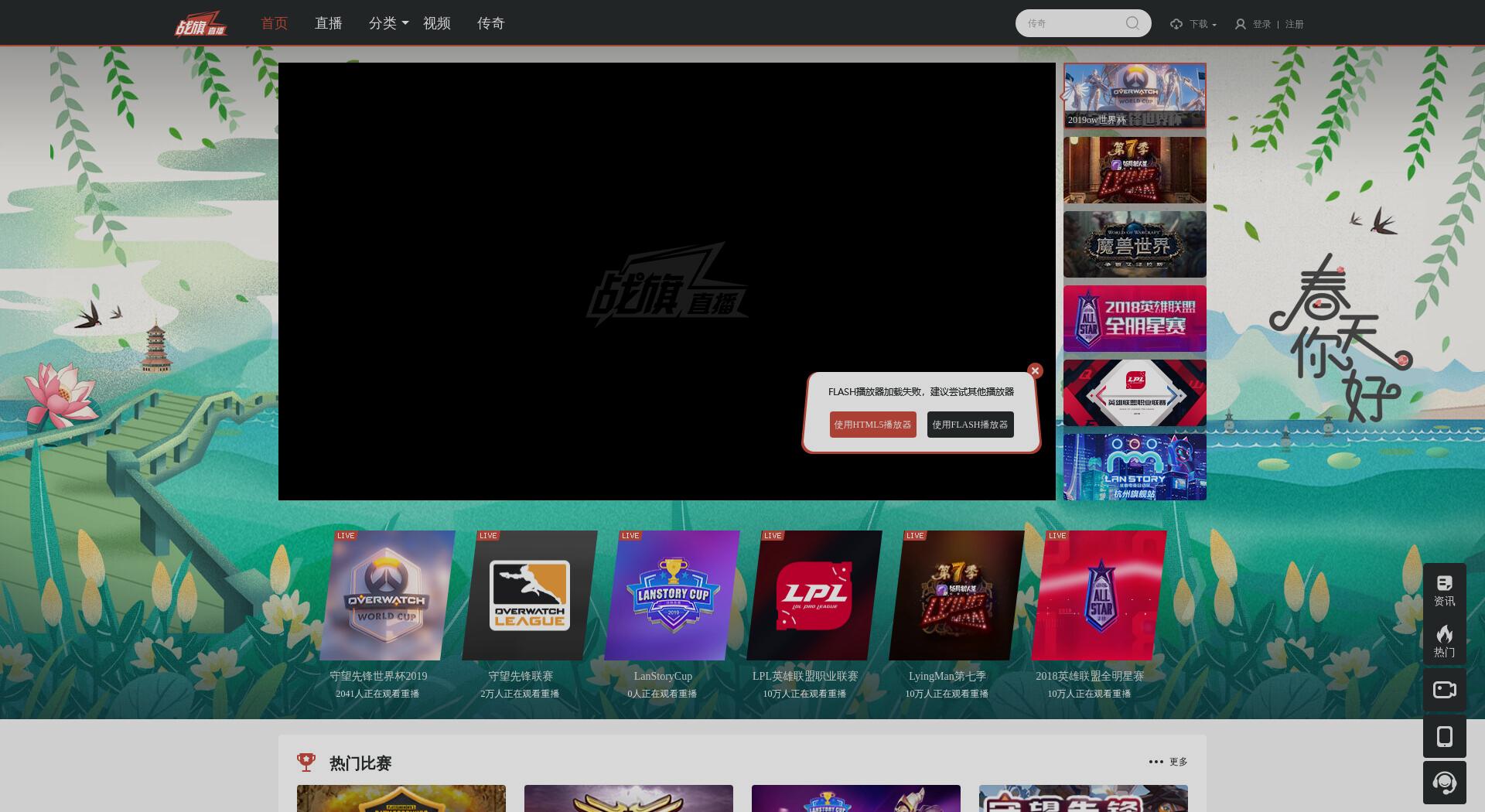This screenshot has width=1485, height=812.
Task: Expand the 分类 dropdown arrow
Action: pyautogui.click(x=405, y=23)
